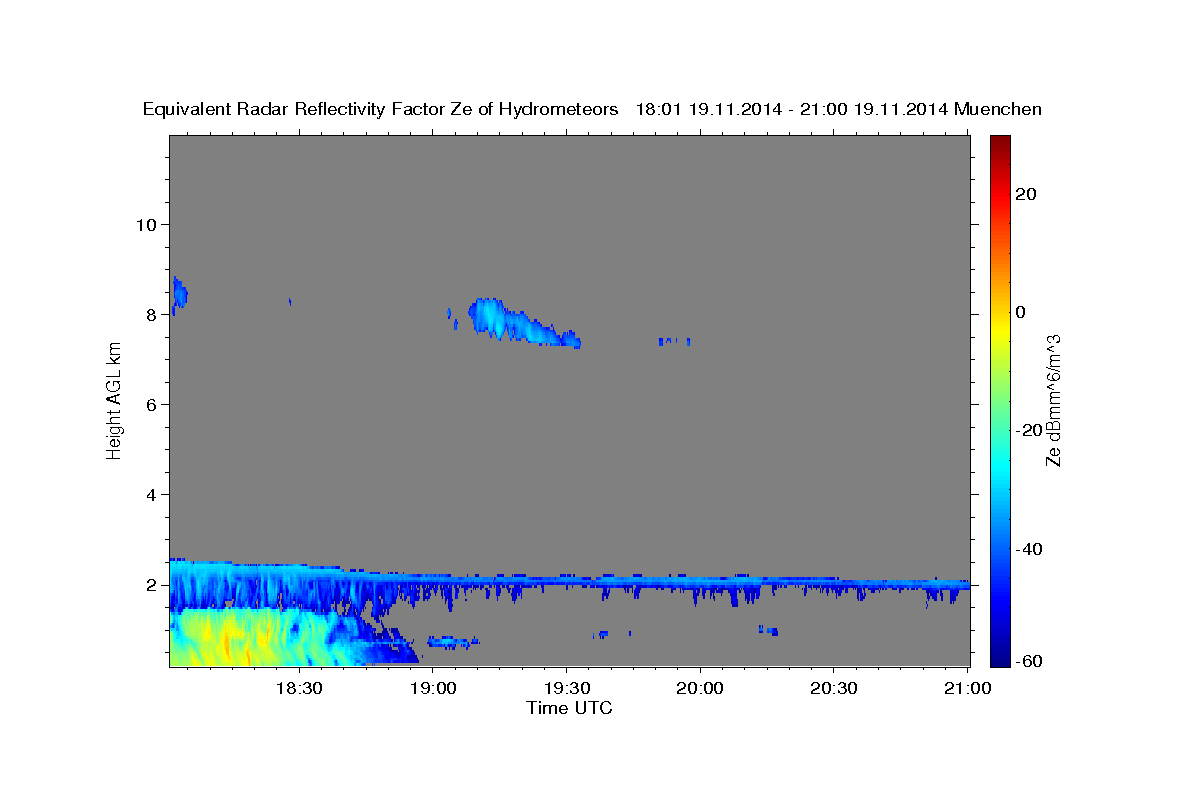The width and height of the screenshot is (1200, 800).
Task: Click the 'Height AGL km' axis label
Action: pos(114,400)
